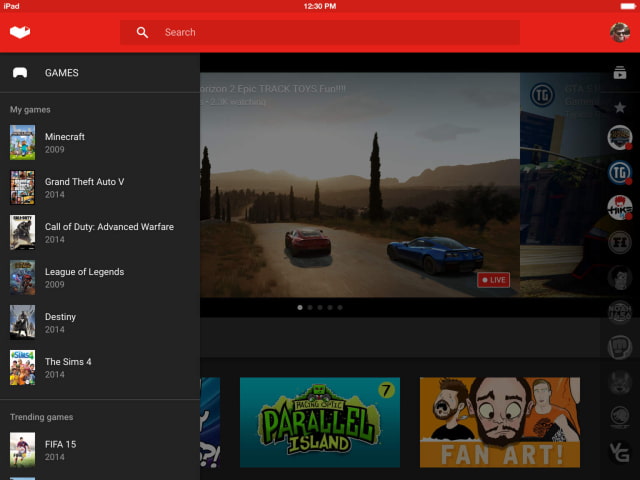The width and height of the screenshot is (640, 480).
Task: Select Call of Duty: Advanced Warfare
Action: (108, 232)
